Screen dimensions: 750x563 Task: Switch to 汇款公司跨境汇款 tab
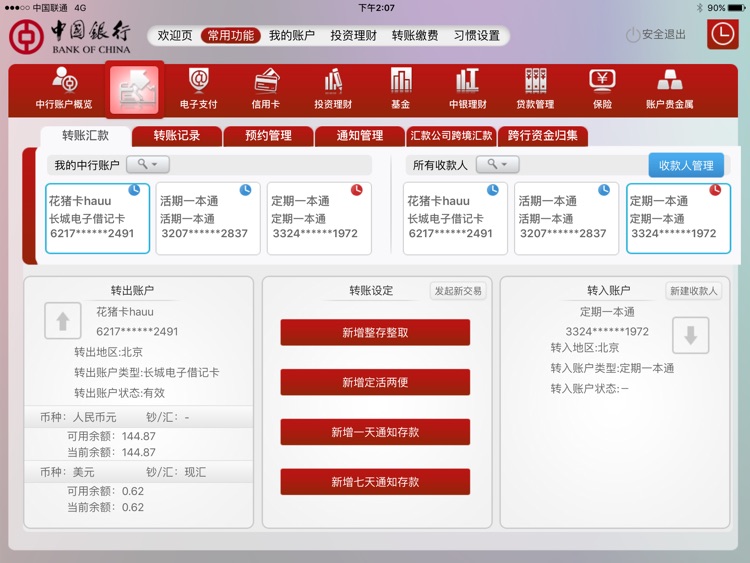point(451,136)
